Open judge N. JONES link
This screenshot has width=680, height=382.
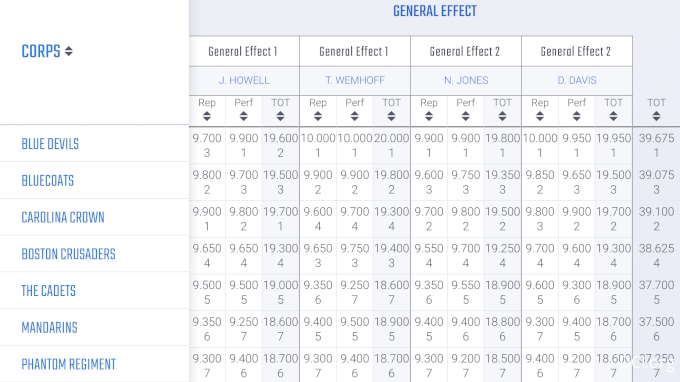tap(466, 80)
